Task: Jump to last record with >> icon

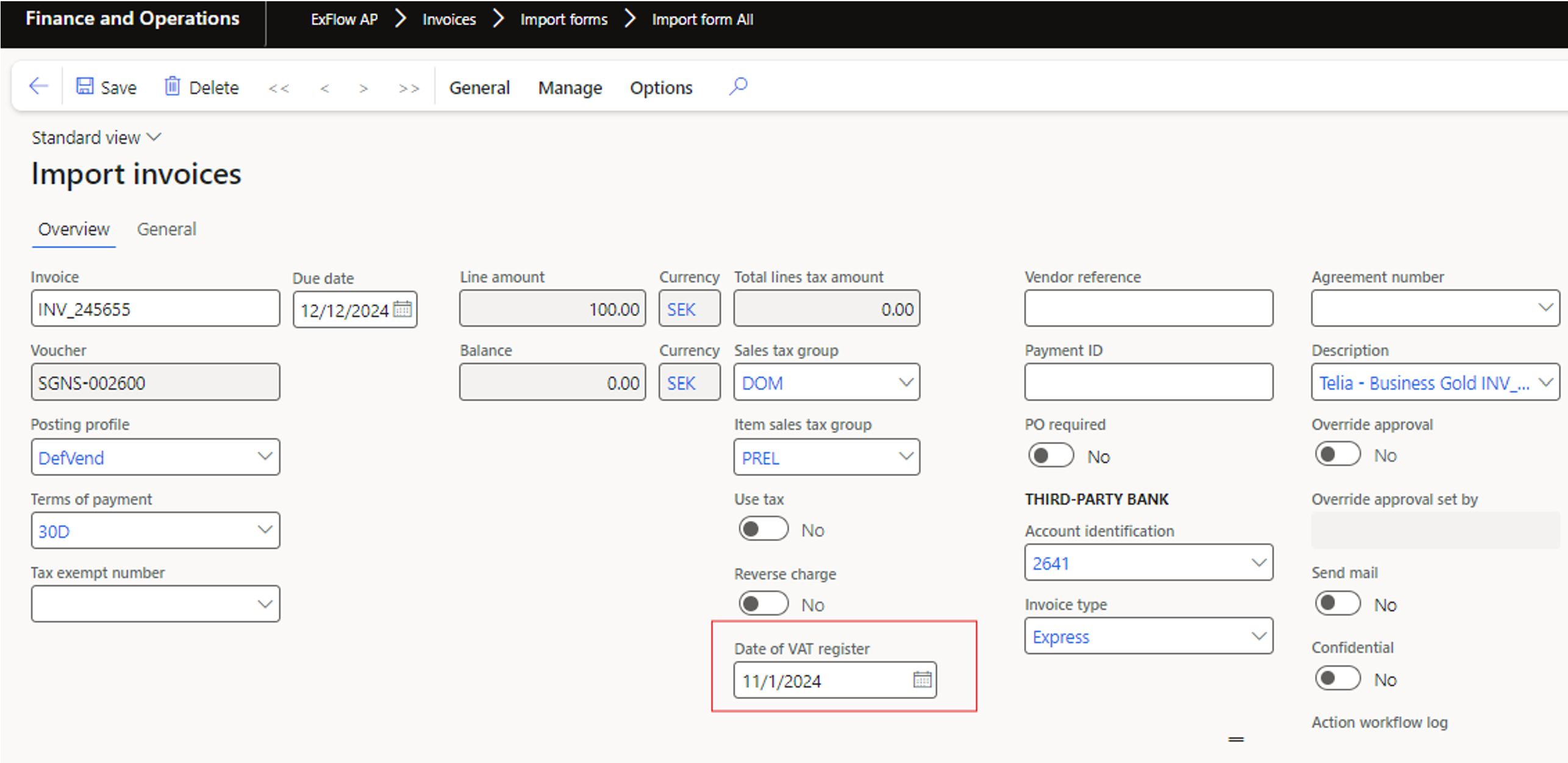Action: 409,88
